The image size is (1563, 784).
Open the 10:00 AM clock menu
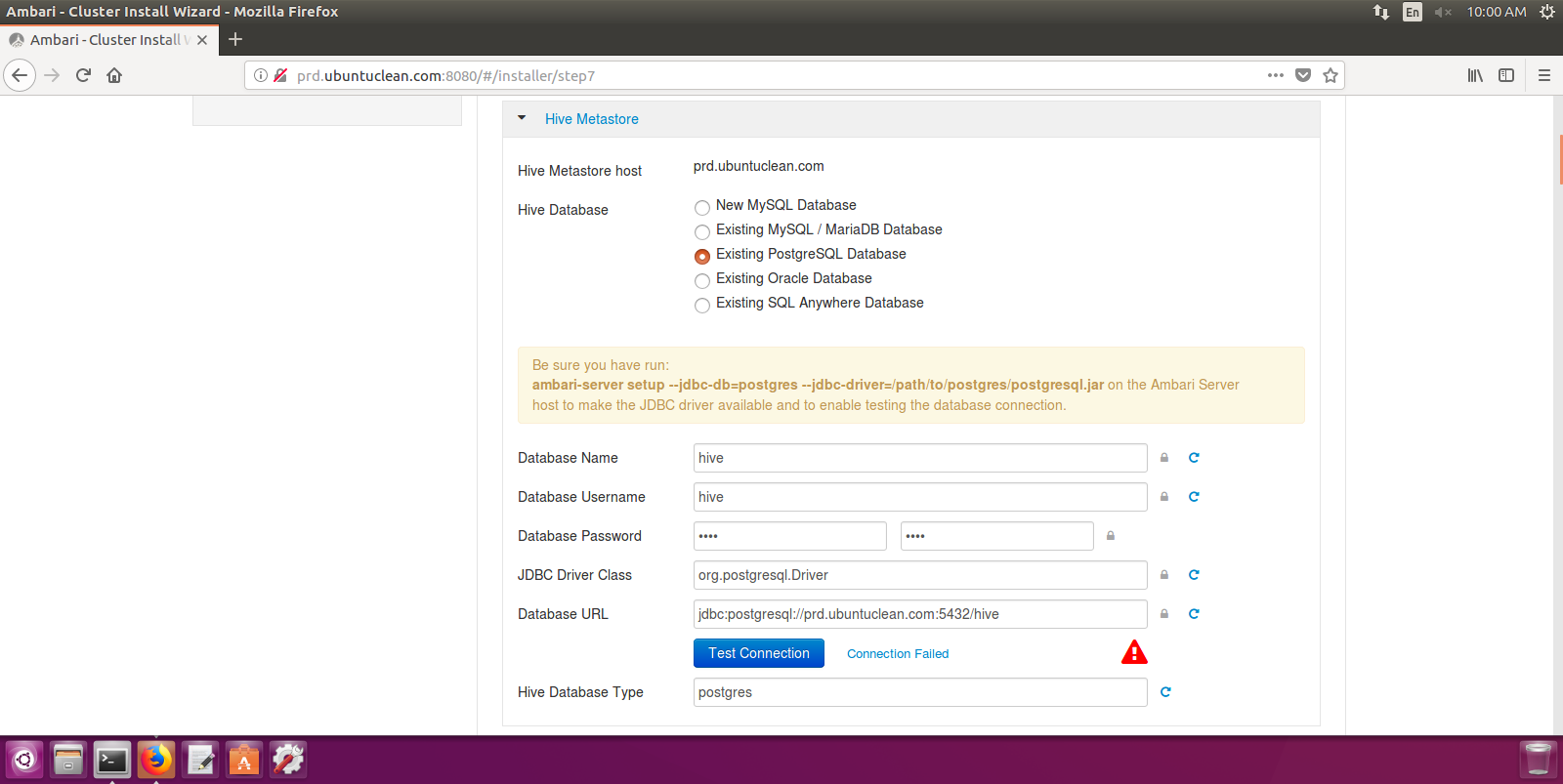1497,12
